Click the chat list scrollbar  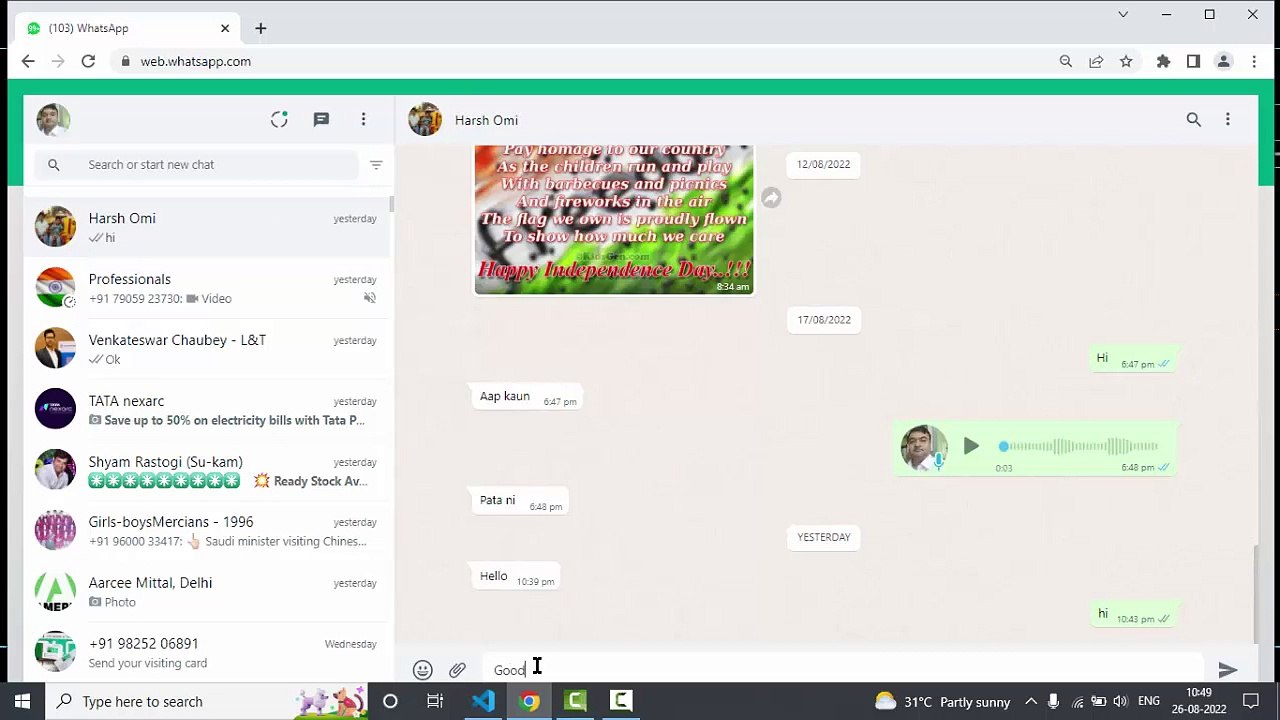click(392, 204)
